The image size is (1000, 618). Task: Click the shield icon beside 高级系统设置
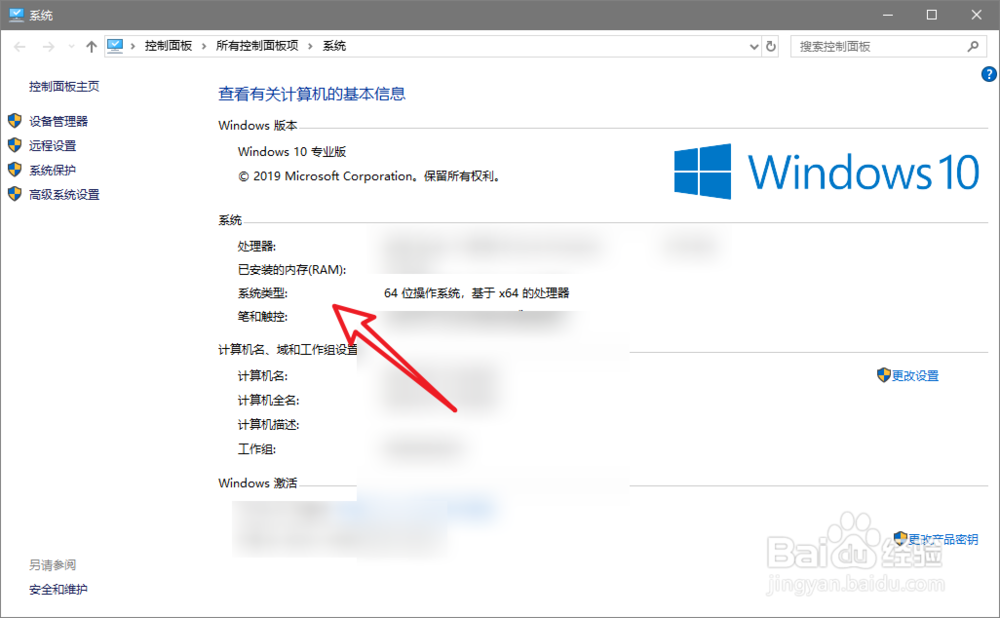tap(15, 194)
